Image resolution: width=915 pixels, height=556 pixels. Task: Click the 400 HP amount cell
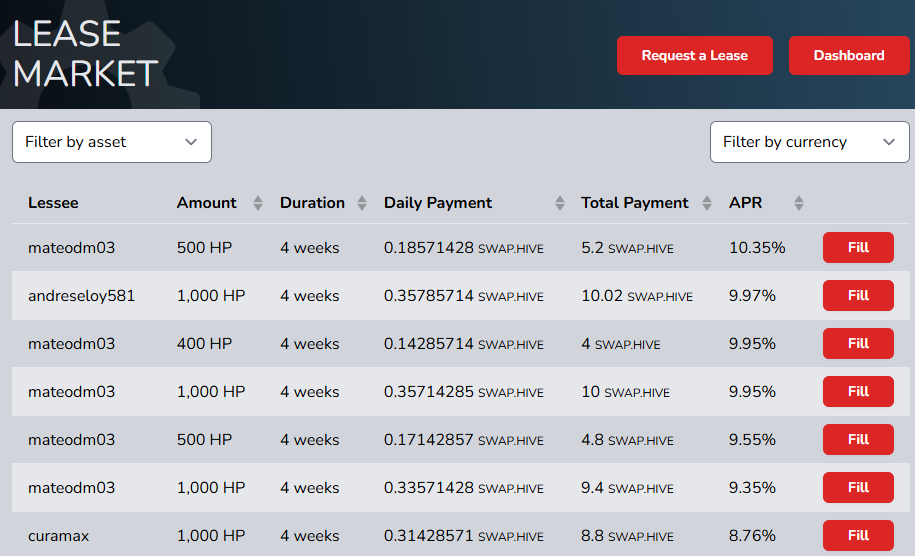[x=204, y=344]
